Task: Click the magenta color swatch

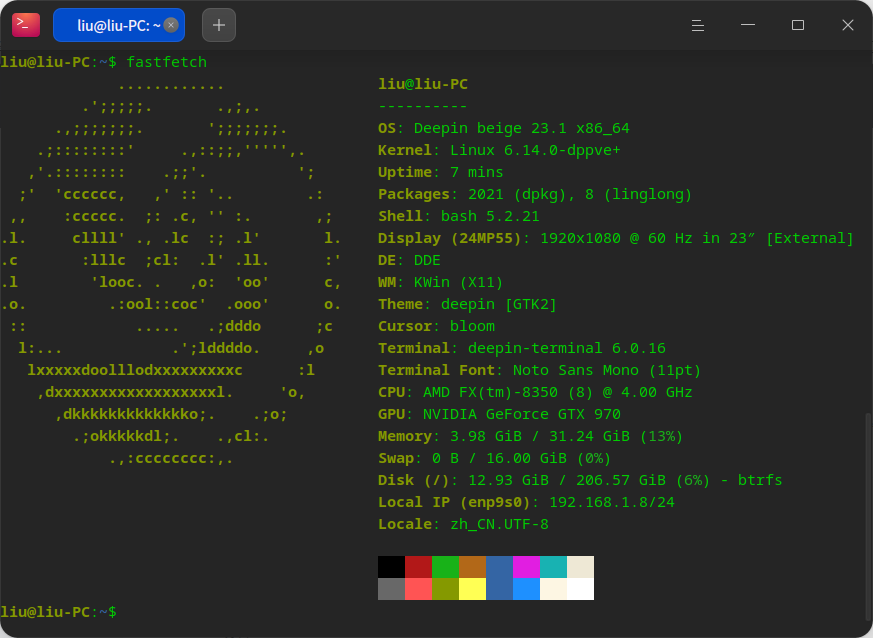Action: pyautogui.click(x=526, y=567)
